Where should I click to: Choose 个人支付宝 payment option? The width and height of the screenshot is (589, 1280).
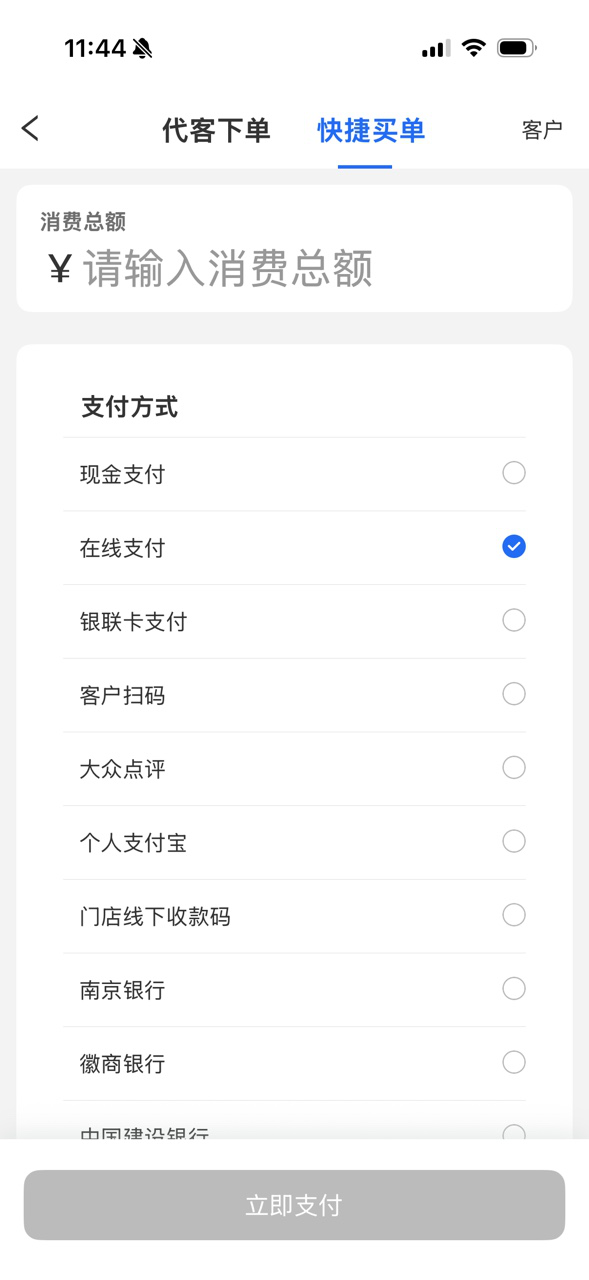294,843
